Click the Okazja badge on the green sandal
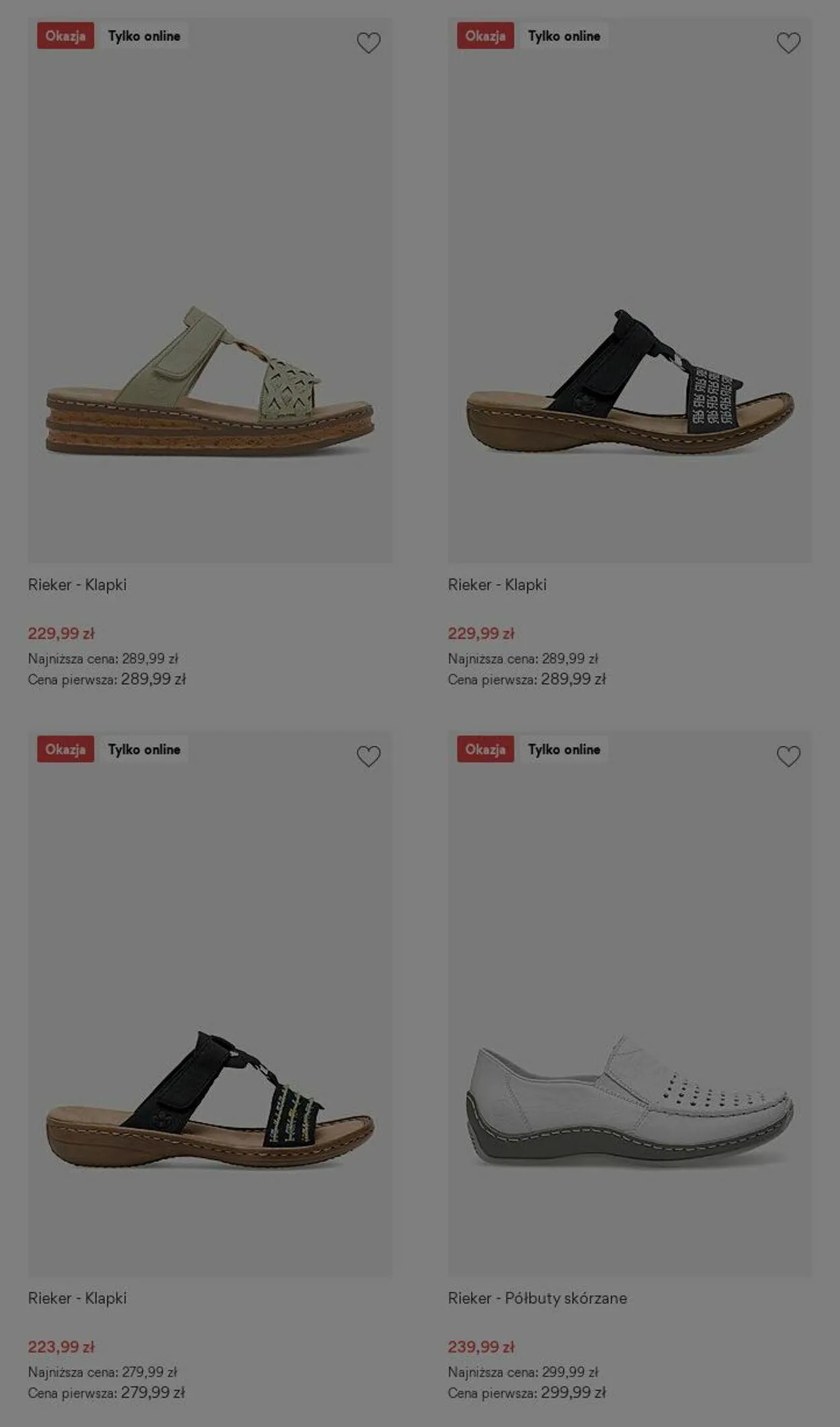The image size is (840, 1427). (65, 36)
